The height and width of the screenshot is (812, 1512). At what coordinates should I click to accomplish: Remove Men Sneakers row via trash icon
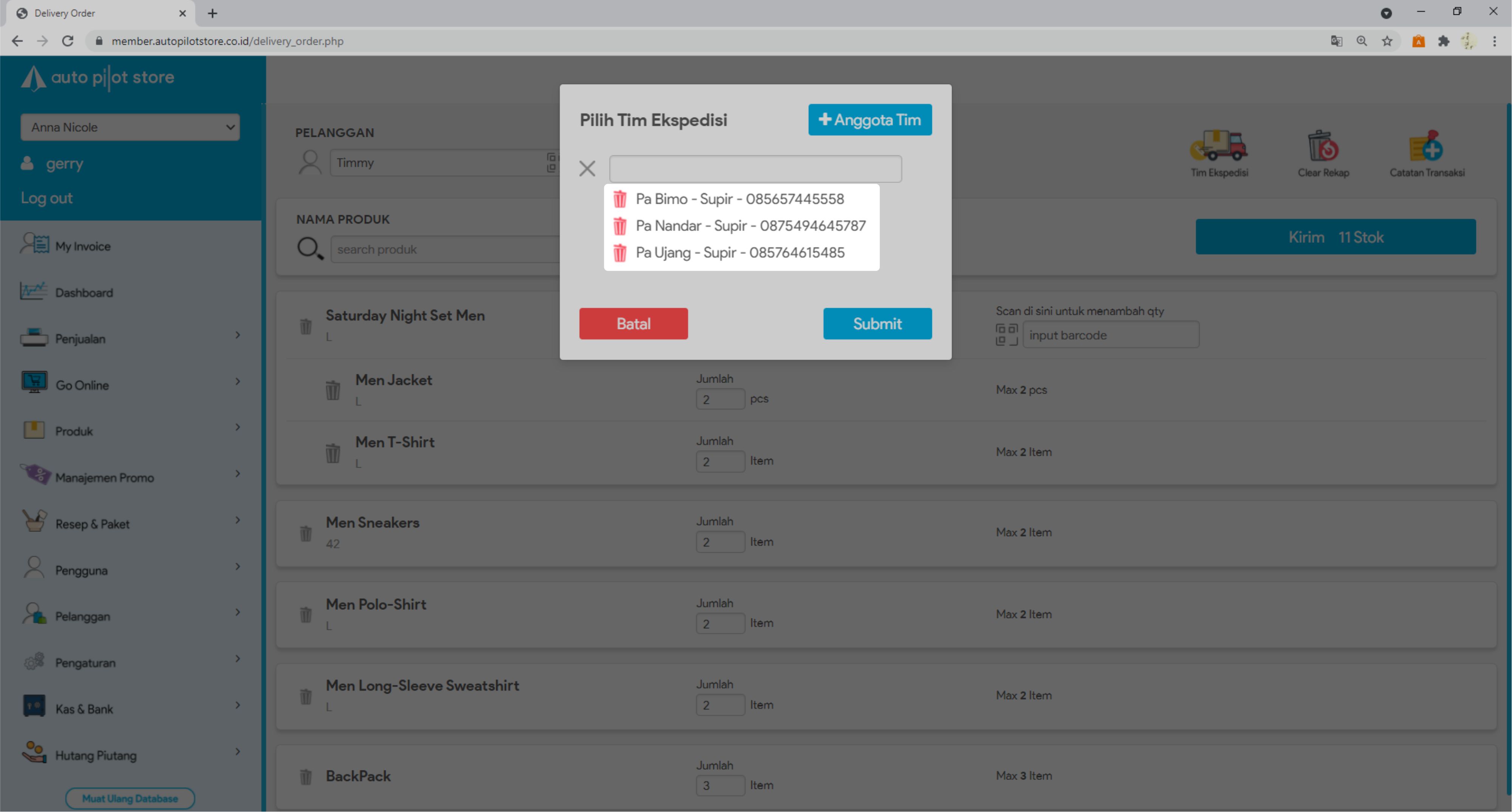(x=306, y=533)
